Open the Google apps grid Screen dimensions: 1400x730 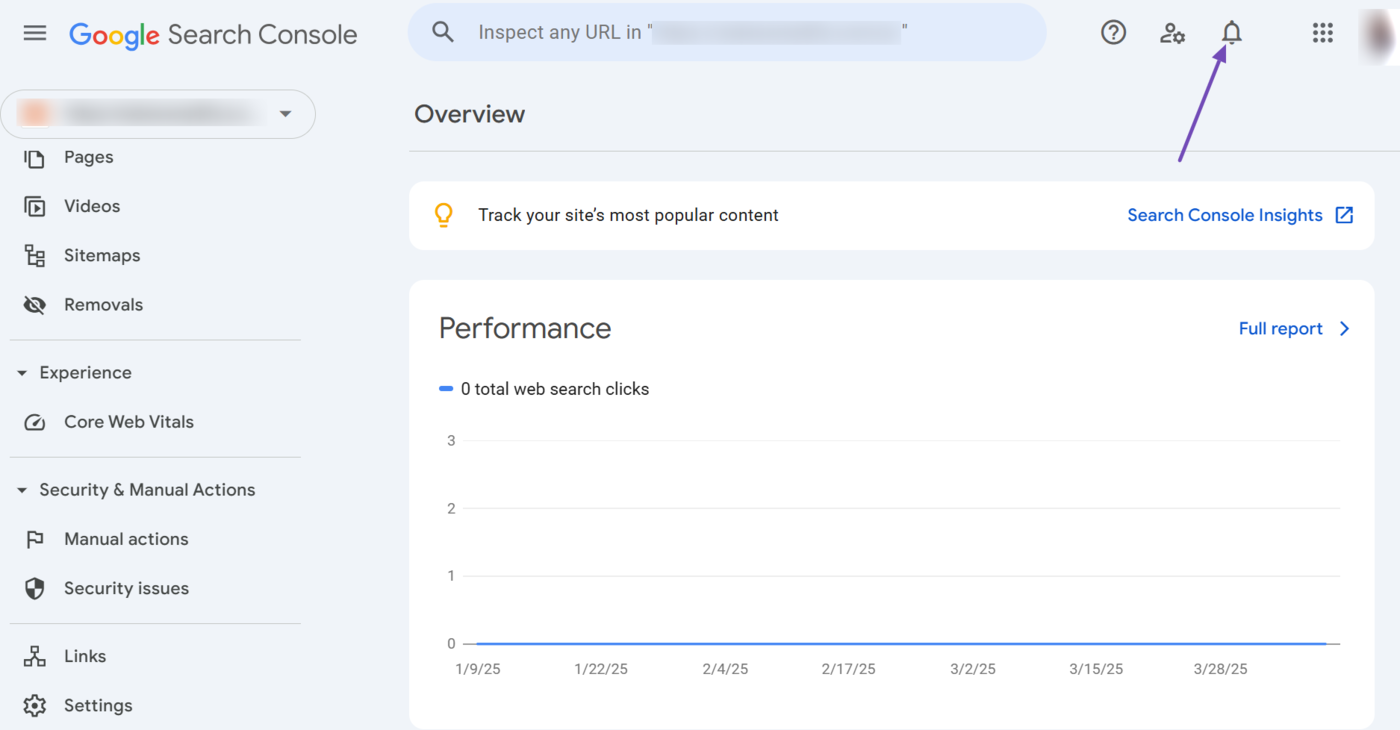pyautogui.click(x=1322, y=33)
